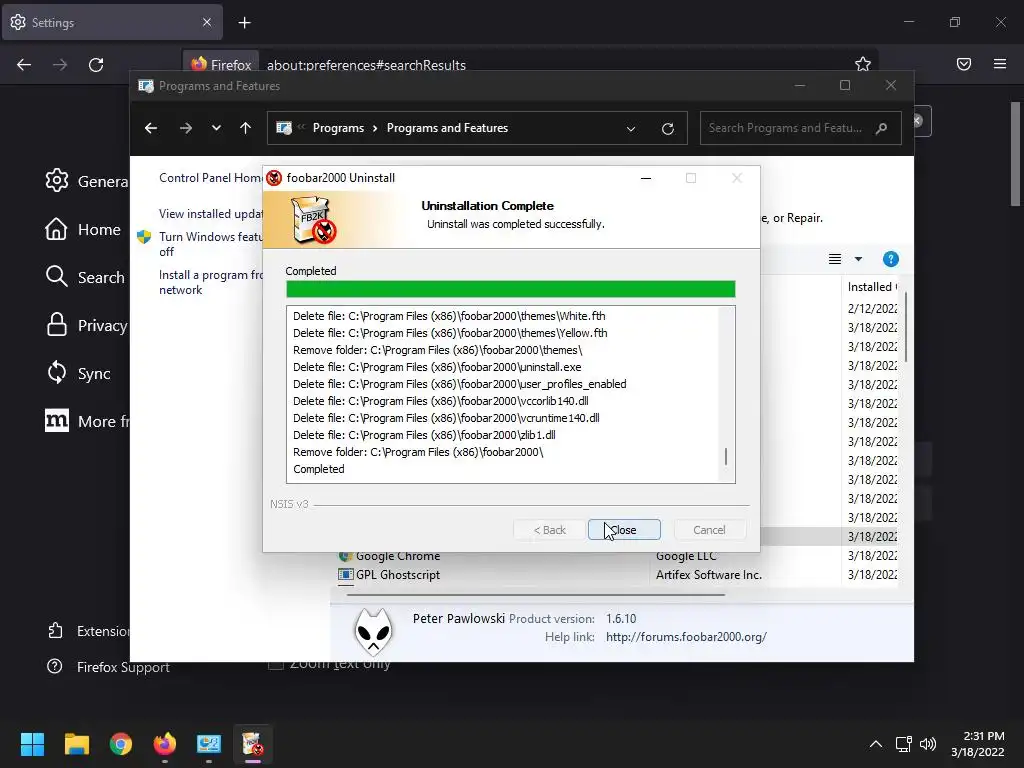Click the disabled Back button in uninstaller
Screen dimensions: 1024x768
tap(549, 530)
